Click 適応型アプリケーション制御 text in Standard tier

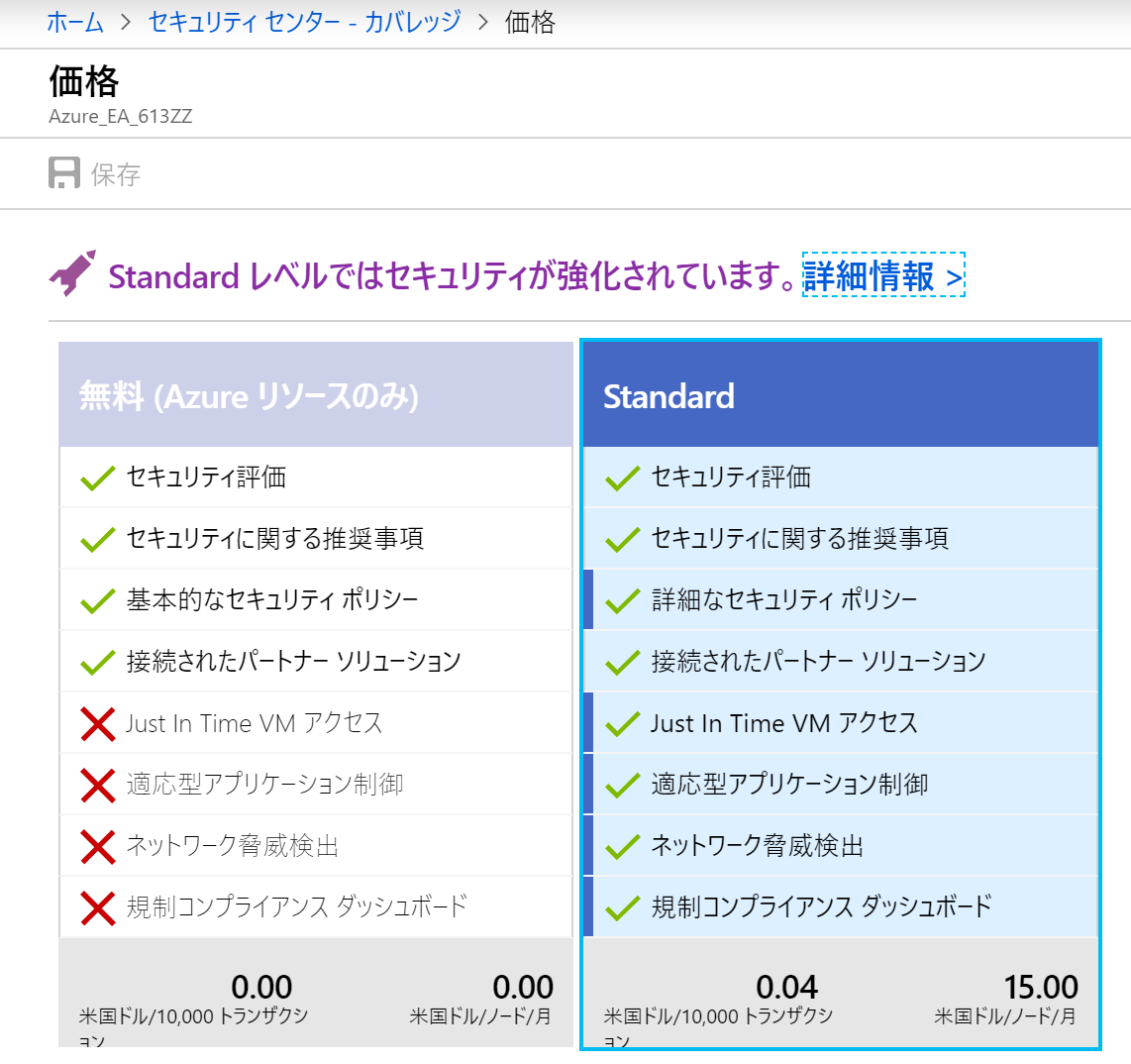click(789, 784)
